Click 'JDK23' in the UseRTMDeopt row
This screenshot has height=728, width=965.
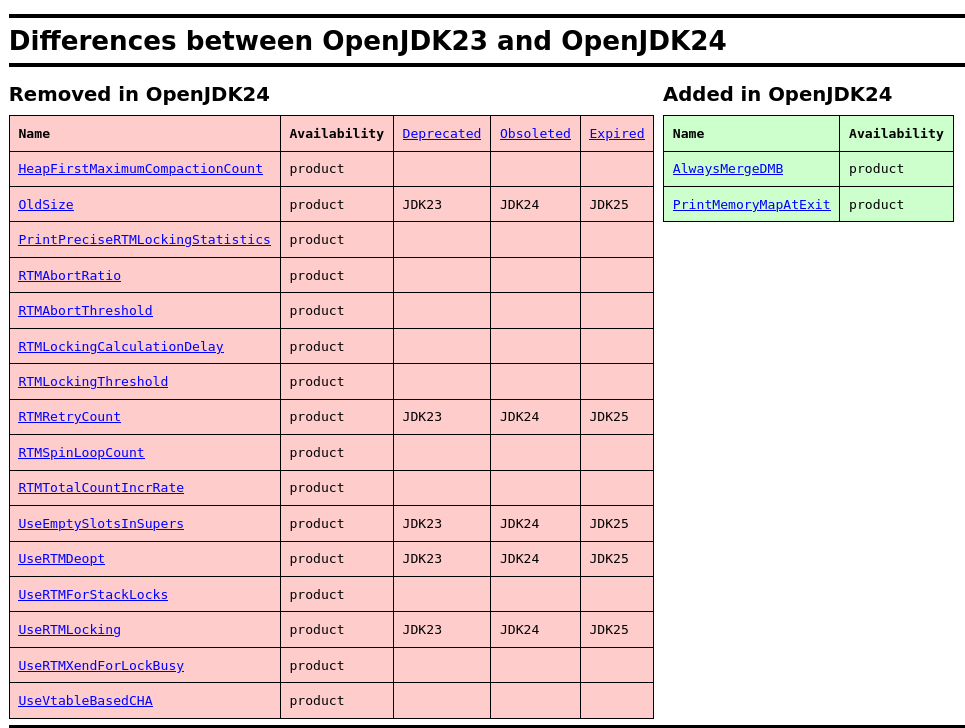(x=422, y=559)
